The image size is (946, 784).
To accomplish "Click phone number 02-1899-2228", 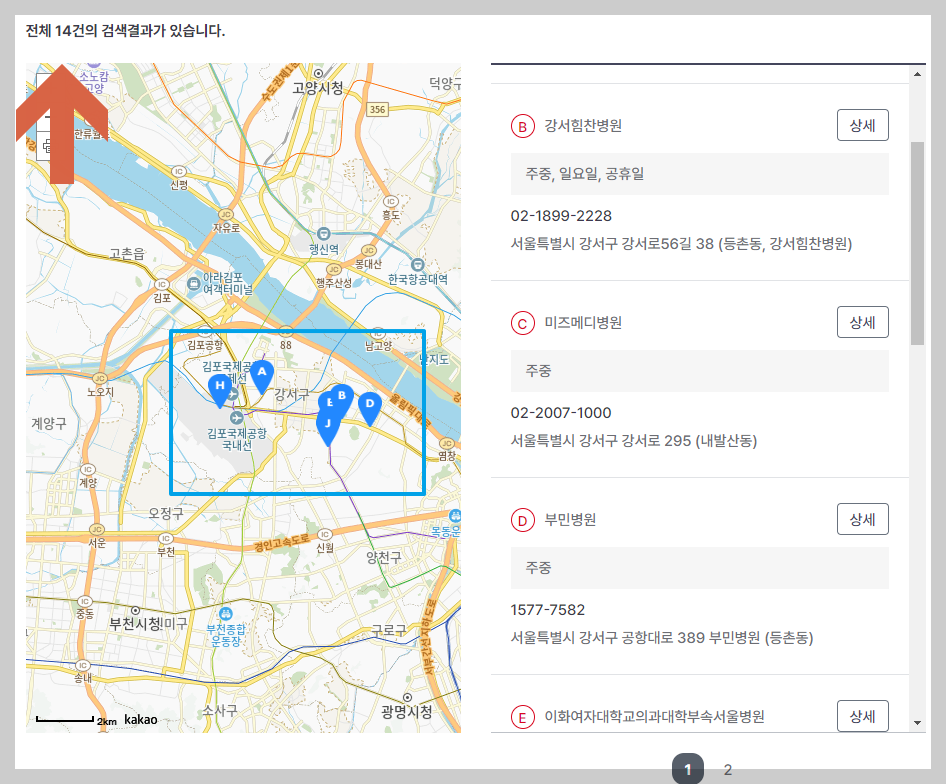I will [x=561, y=215].
